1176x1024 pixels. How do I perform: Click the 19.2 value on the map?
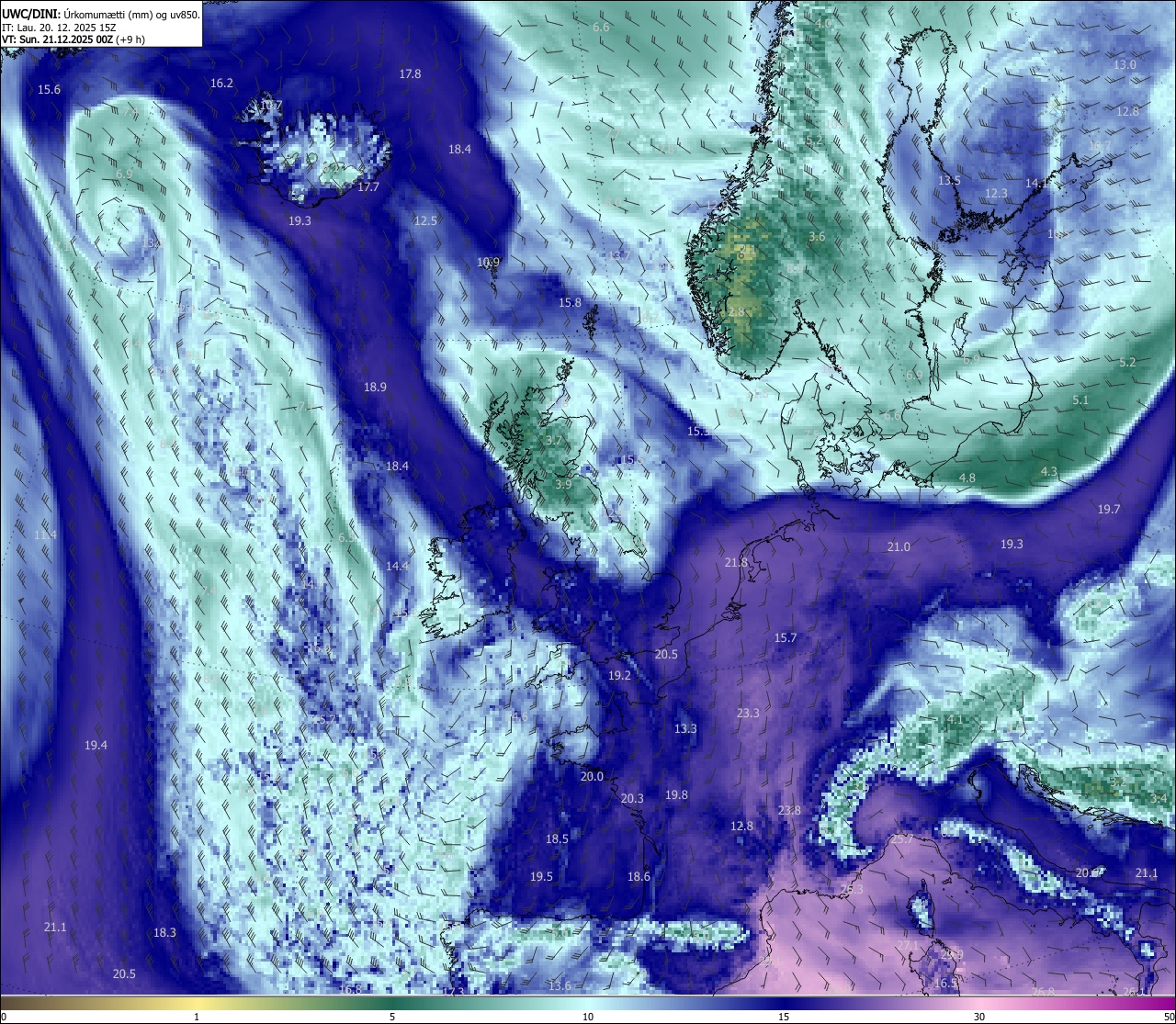click(x=619, y=676)
